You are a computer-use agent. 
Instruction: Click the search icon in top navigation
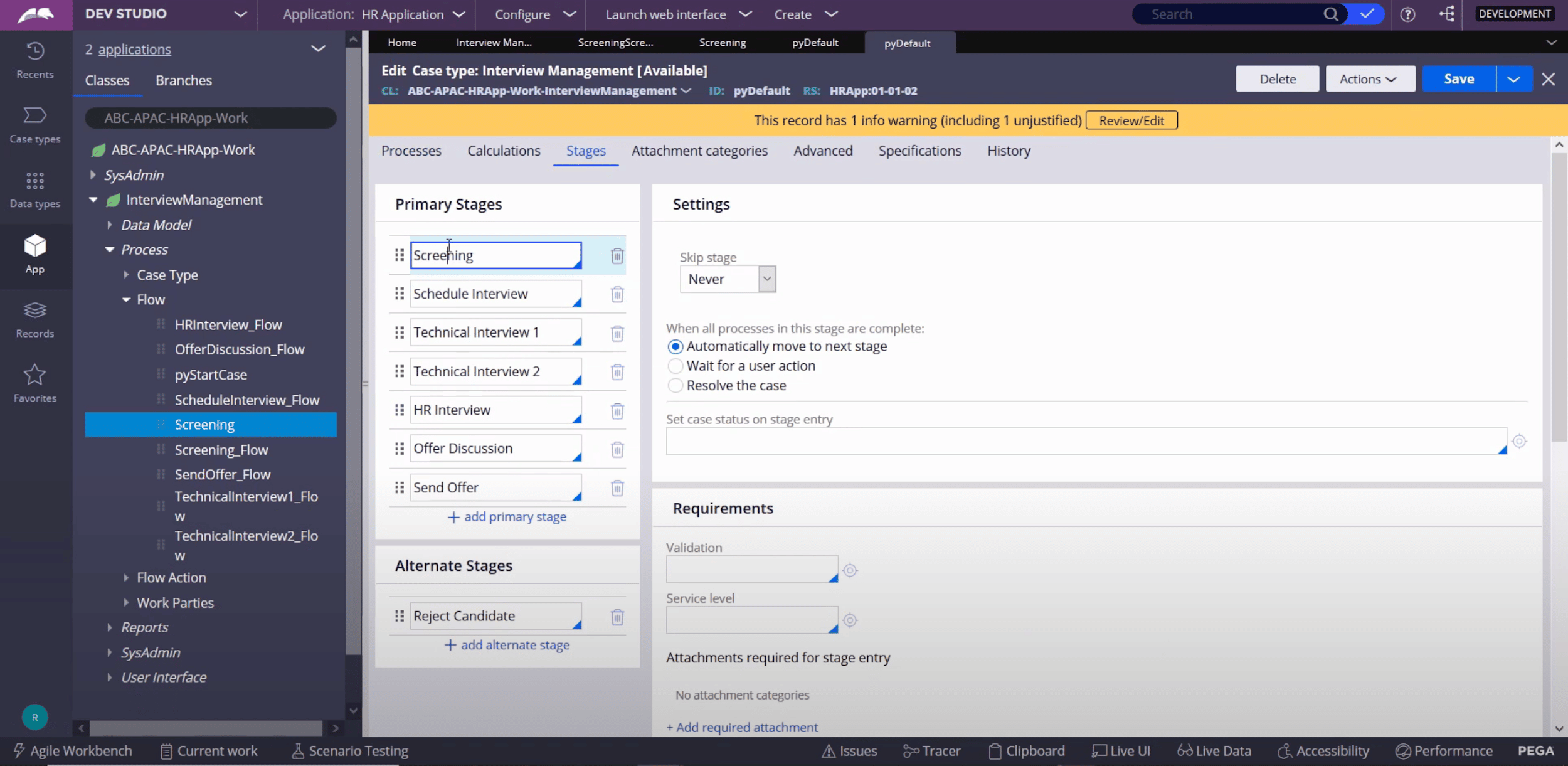1331,13
